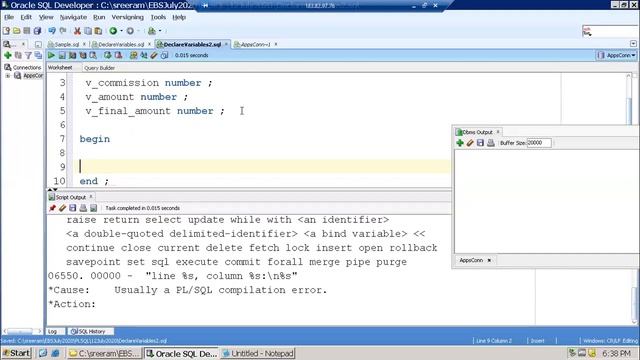
Task: Click the SQL History icon in worksheet toolbar
Action: pyautogui.click(x=164, y=55)
